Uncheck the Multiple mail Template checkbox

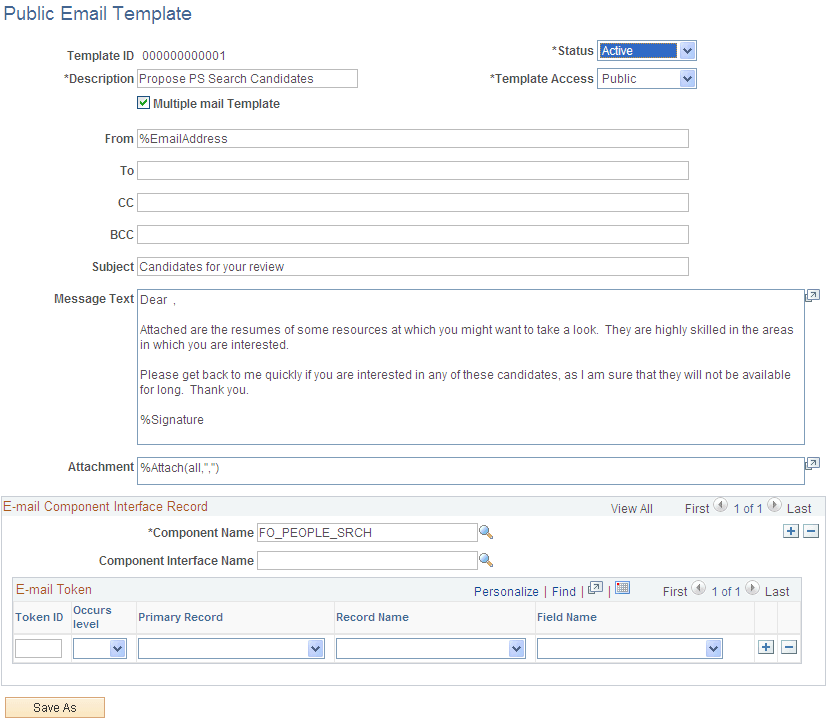click(143, 103)
